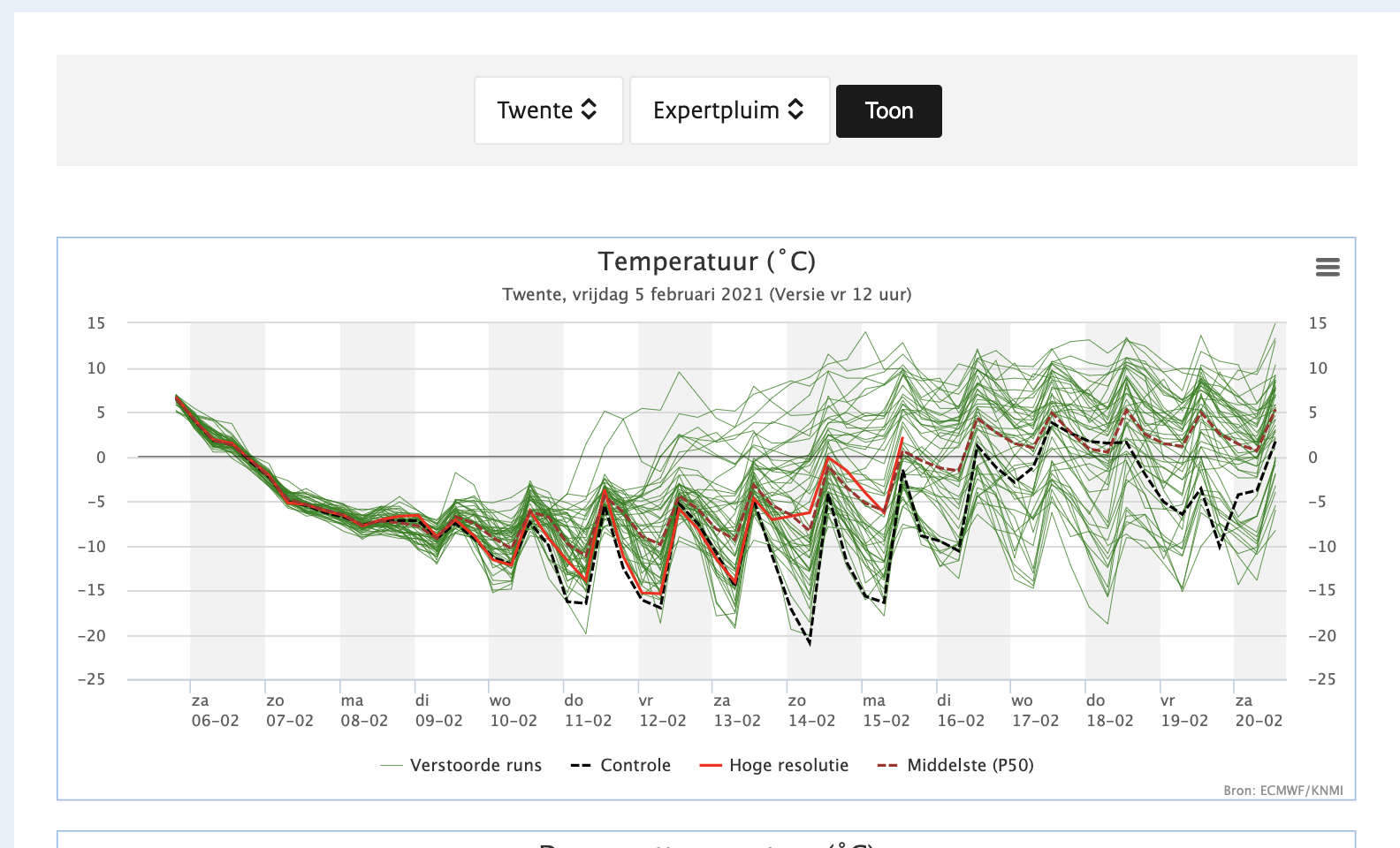Screen dimensions: 1400x848
Task: Click the za 06-02 axis date label
Action: (x=215, y=710)
